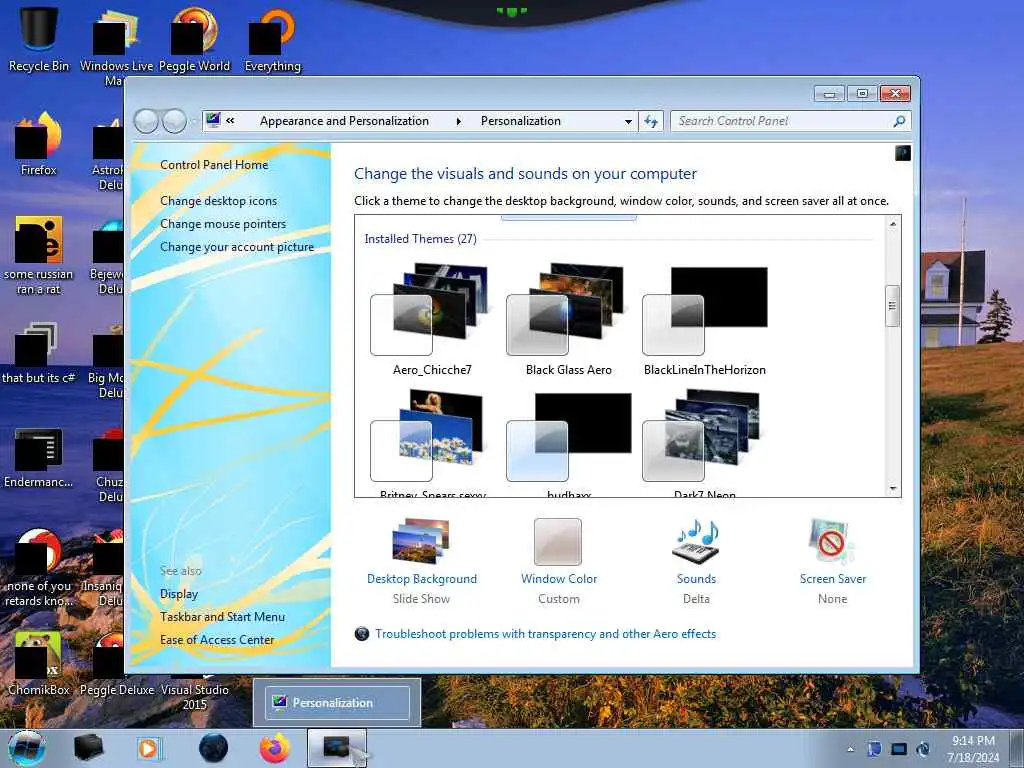Open the Recycle Bin desktop icon
The width and height of the screenshot is (1024, 768).
pyautogui.click(x=39, y=38)
